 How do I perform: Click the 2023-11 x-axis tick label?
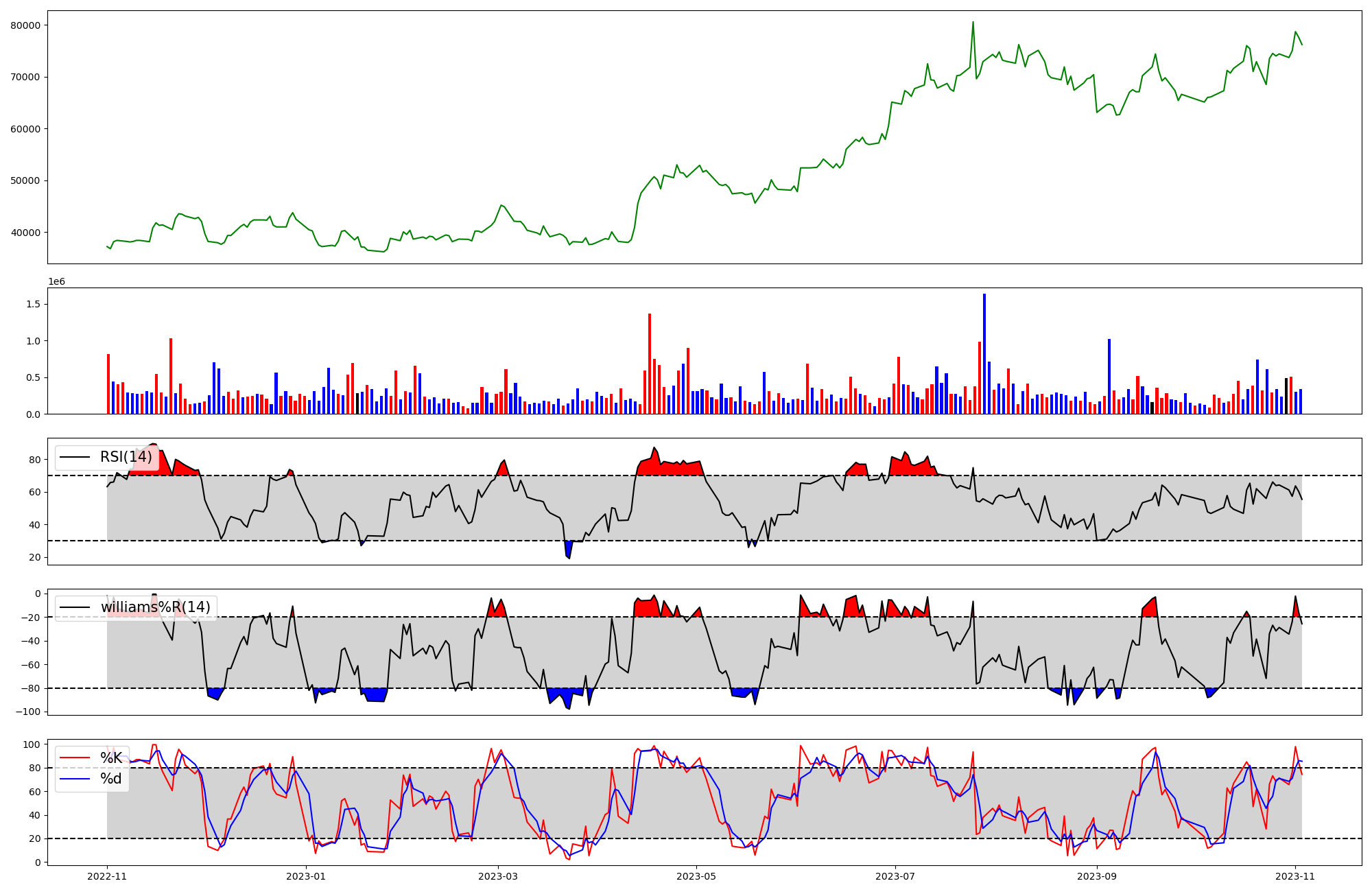(1295, 876)
